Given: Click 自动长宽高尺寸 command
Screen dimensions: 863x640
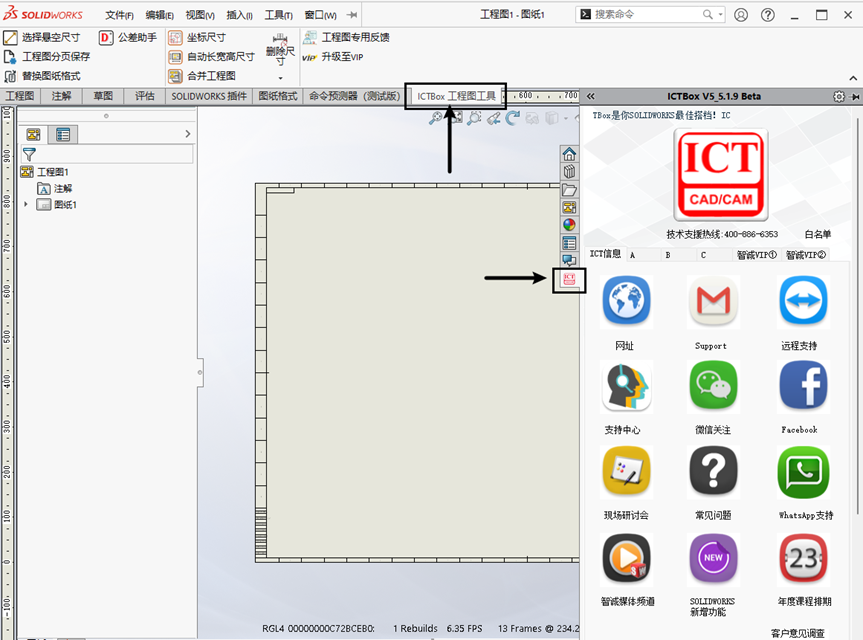Looking at the screenshot, I should pos(220,57).
